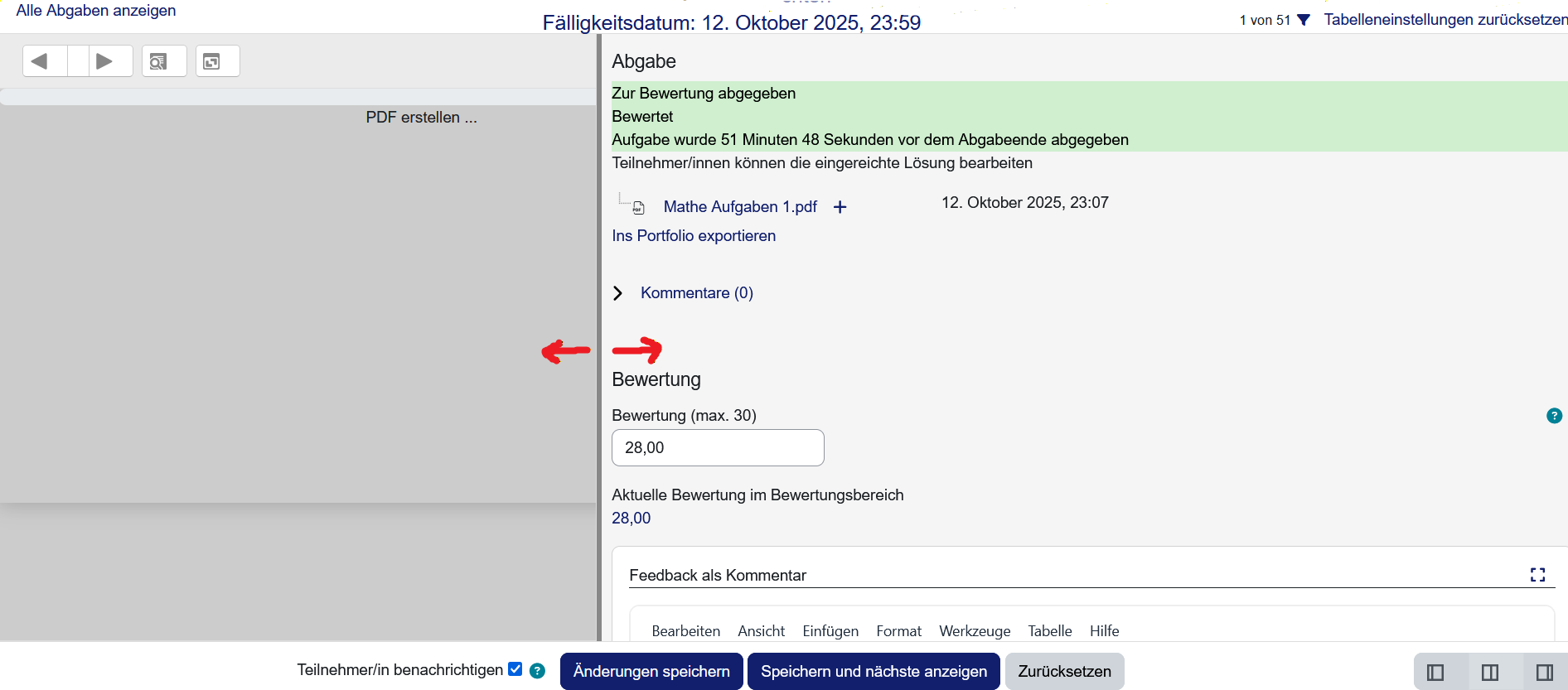Select the split two-column layout icon
This screenshot has height=690, width=1568.
point(1490,672)
